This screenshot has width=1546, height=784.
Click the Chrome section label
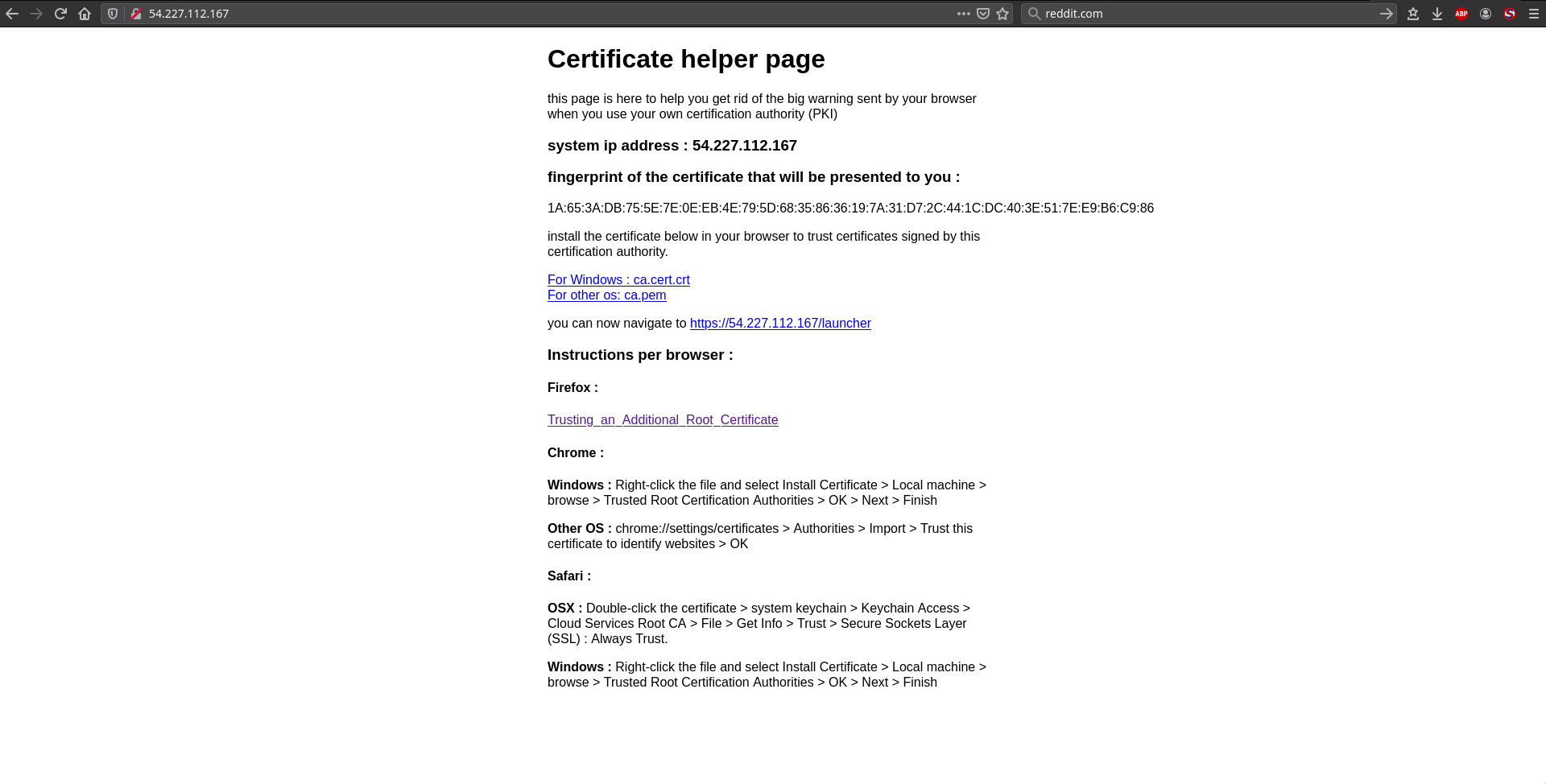point(576,452)
